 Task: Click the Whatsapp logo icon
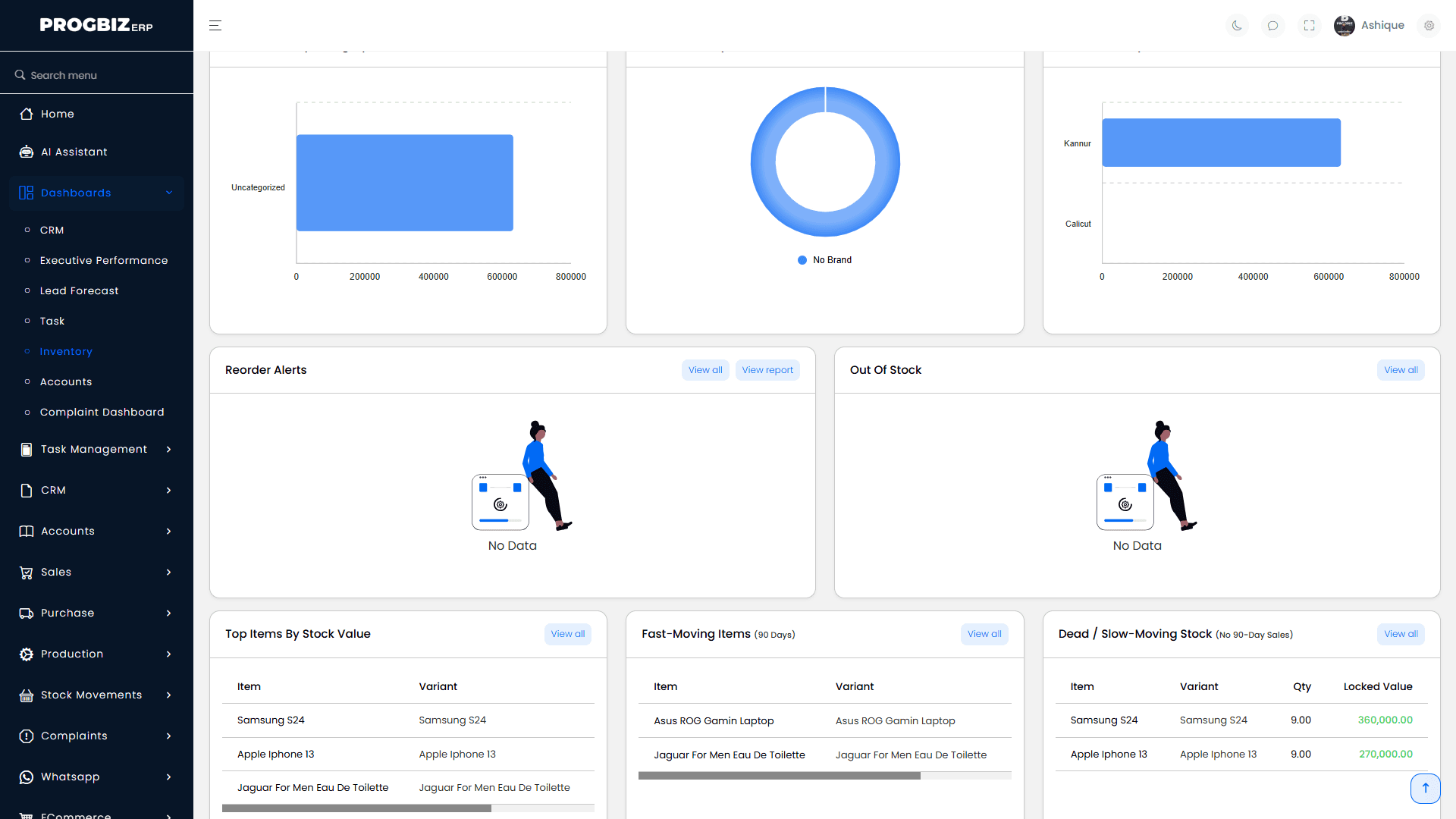click(27, 777)
